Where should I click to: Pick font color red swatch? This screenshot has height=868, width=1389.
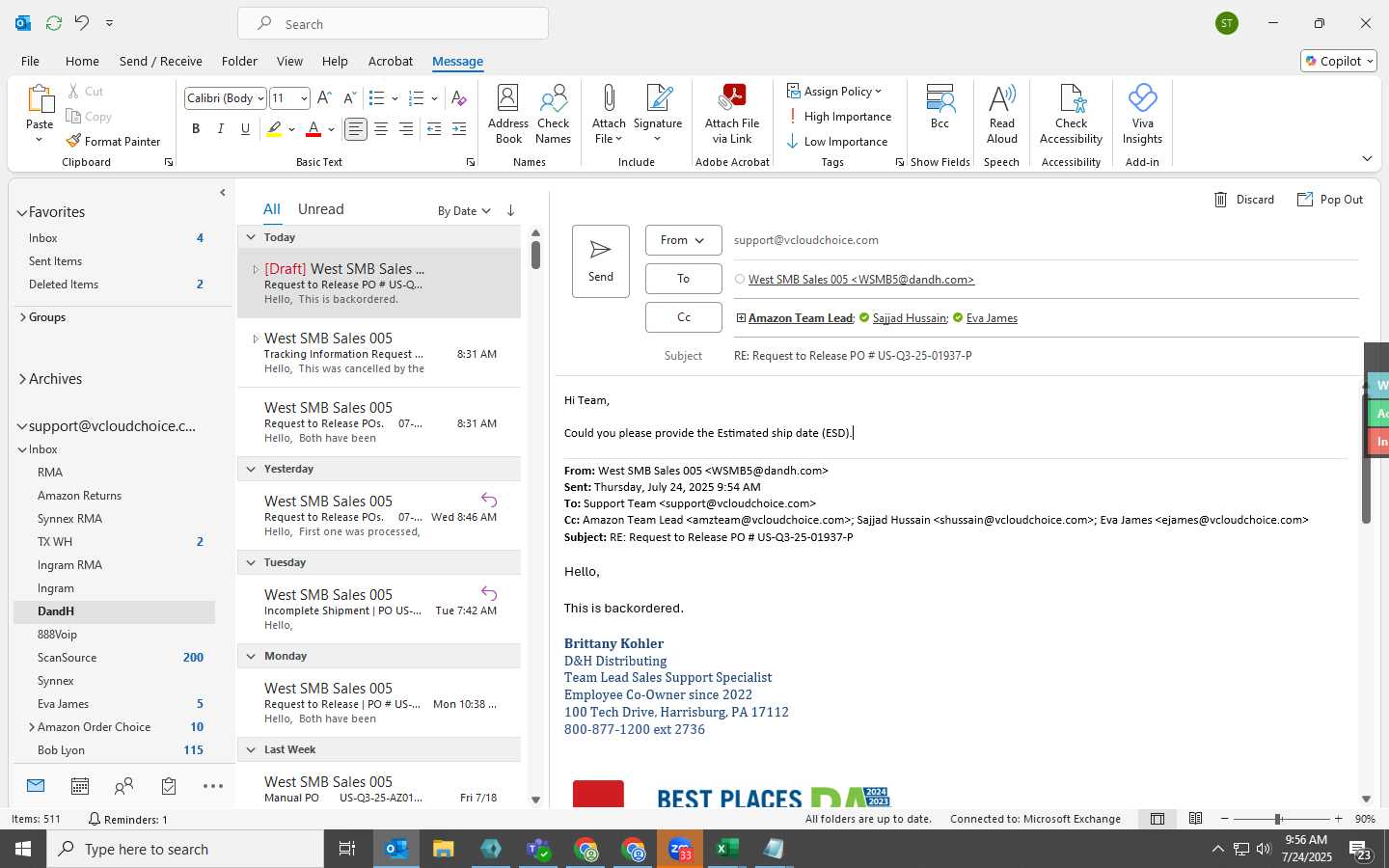[x=313, y=129]
